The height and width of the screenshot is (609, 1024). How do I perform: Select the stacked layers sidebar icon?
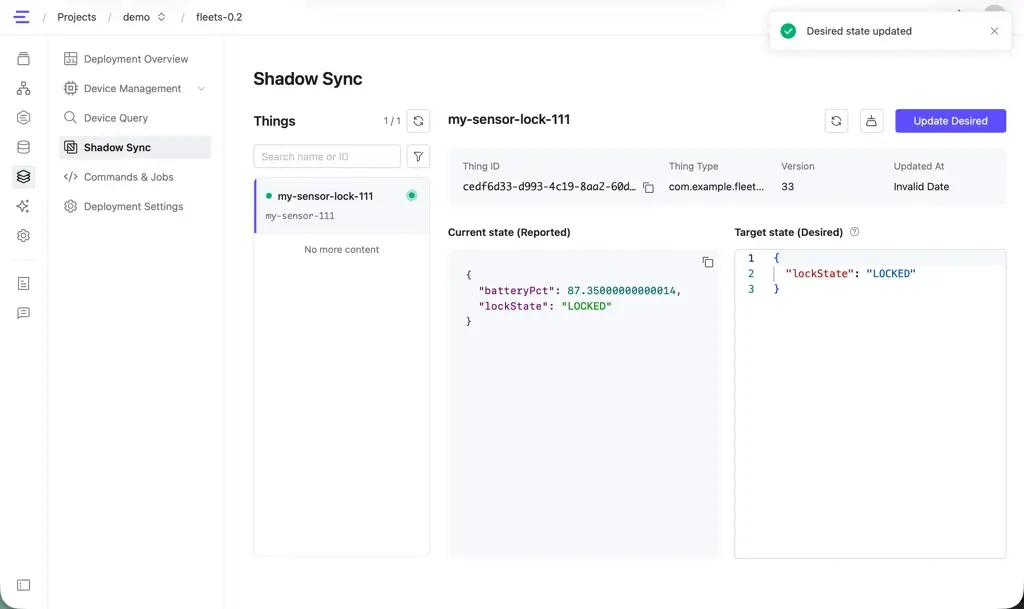click(x=24, y=177)
